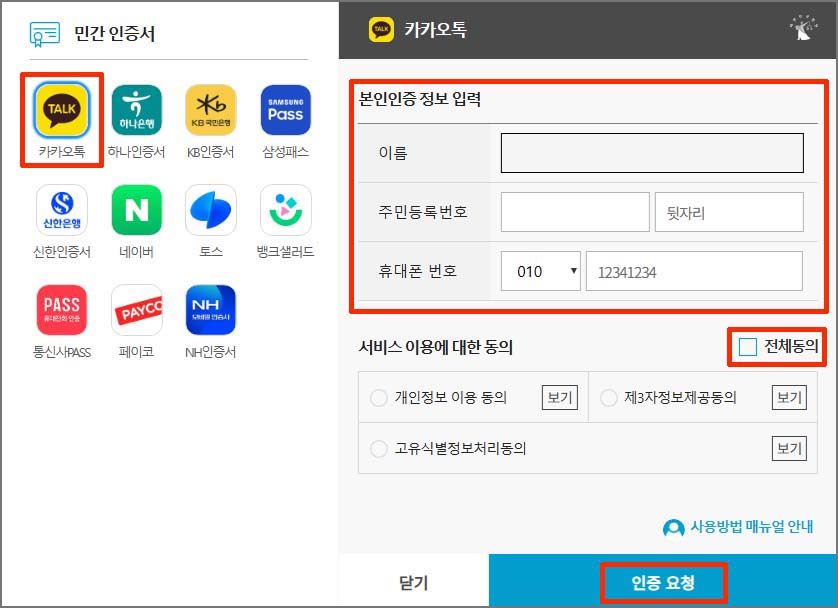Choose the Payco (페이코) certificate icon
The width and height of the screenshot is (838, 608).
(136, 310)
